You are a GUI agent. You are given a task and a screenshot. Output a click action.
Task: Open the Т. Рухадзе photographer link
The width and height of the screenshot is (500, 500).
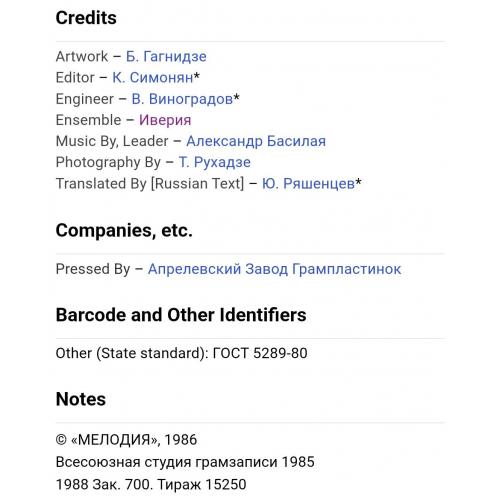214,162
